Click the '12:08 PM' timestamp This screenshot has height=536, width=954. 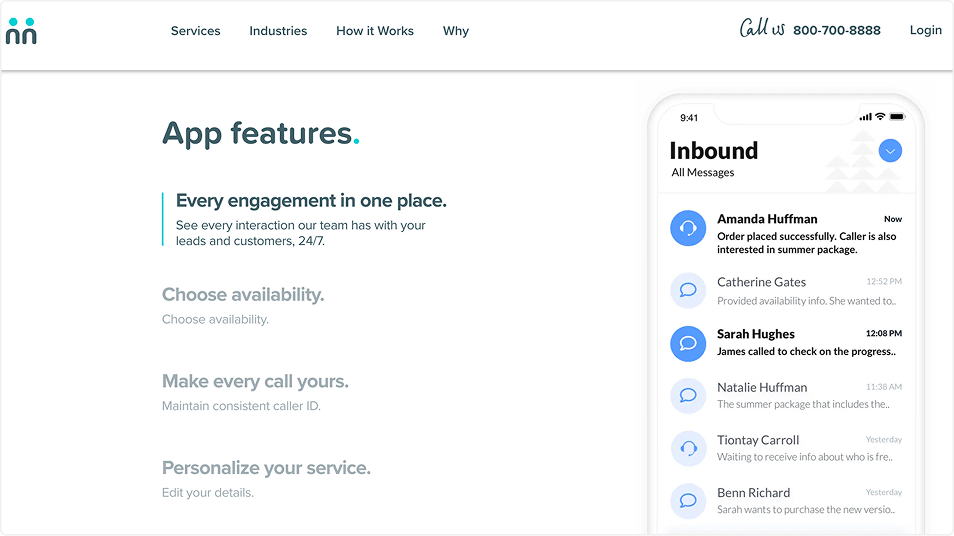pyautogui.click(x=883, y=333)
